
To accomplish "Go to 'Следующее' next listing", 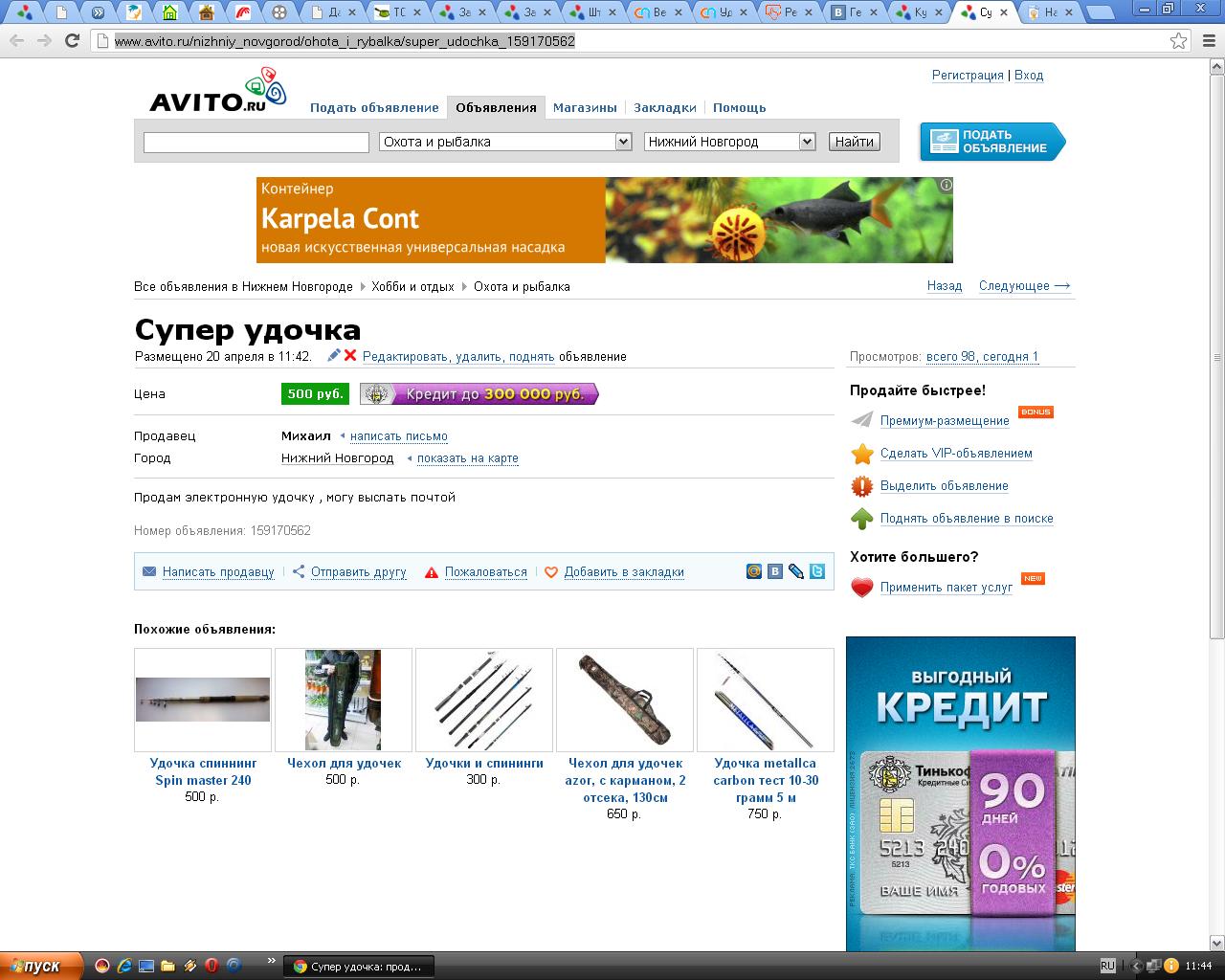I will (1024, 286).
